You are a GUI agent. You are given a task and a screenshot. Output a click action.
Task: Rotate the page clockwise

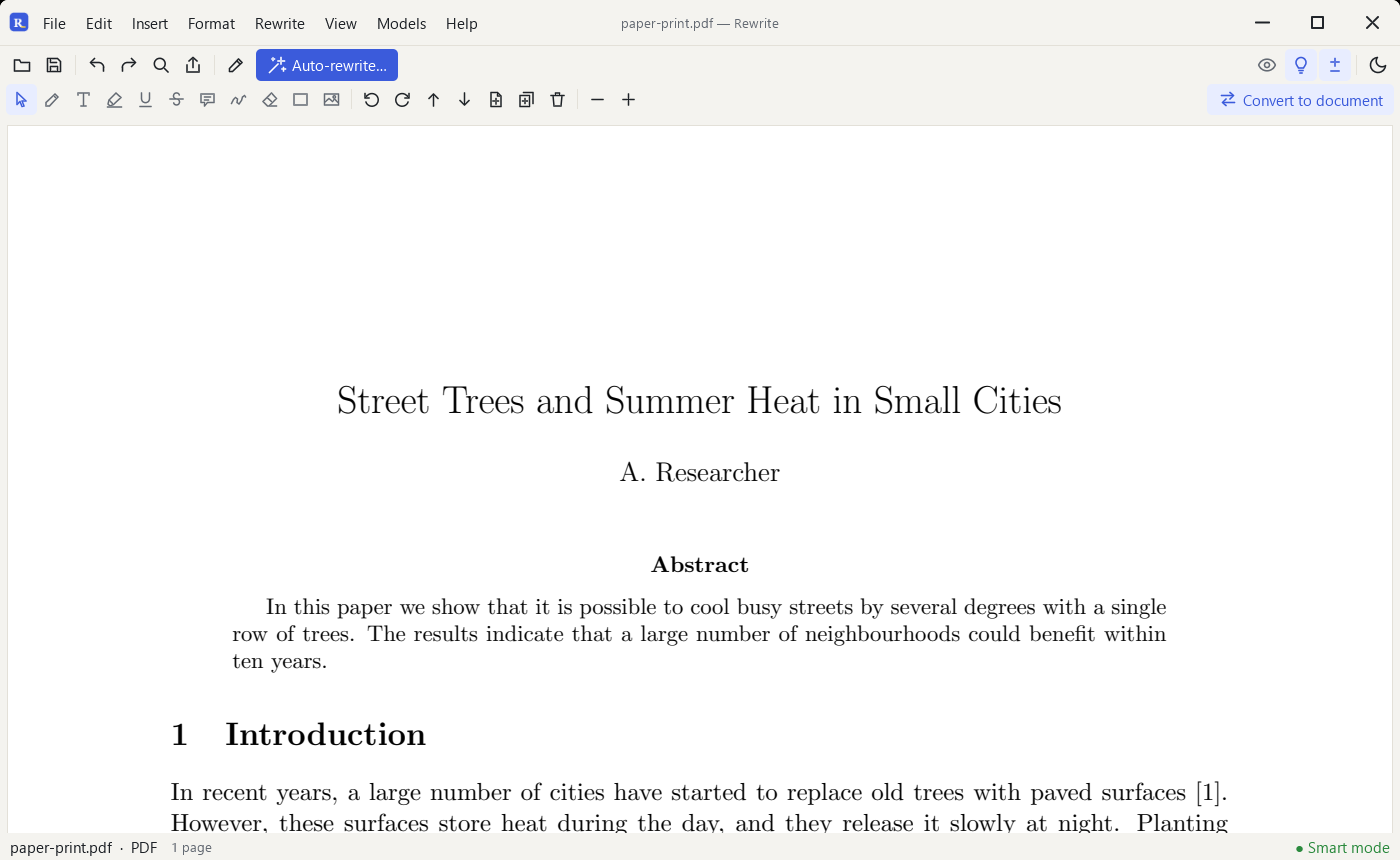pyautogui.click(x=402, y=100)
